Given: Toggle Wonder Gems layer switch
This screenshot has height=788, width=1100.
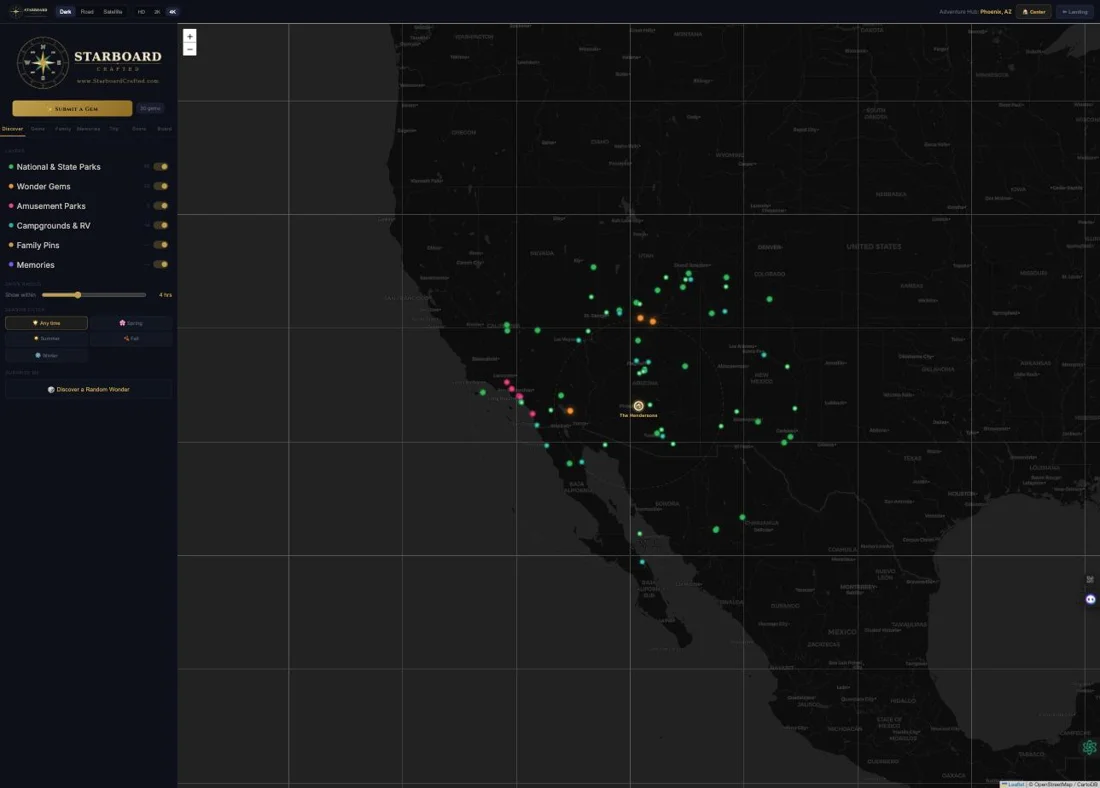Looking at the screenshot, I should click(x=161, y=187).
